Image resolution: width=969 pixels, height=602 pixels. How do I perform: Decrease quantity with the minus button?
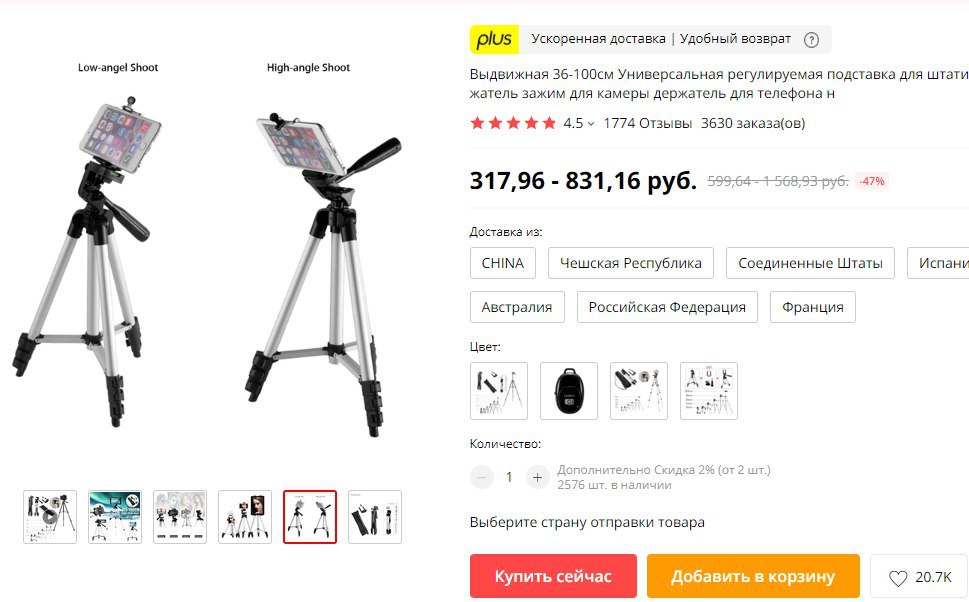pos(481,477)
